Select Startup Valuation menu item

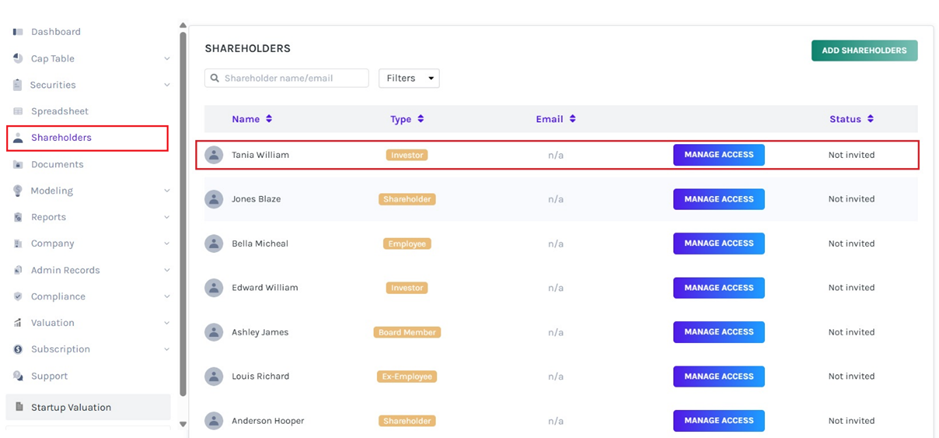click(x=71, y=407)
